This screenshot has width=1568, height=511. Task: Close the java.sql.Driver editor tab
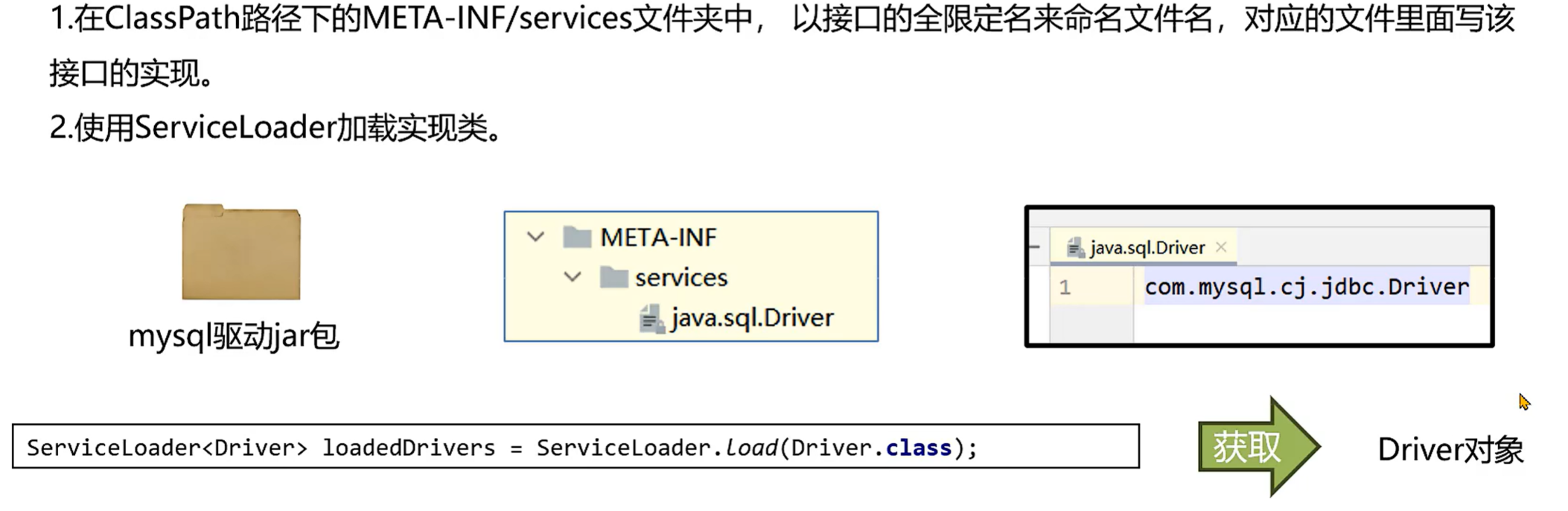coord(1221,247)
